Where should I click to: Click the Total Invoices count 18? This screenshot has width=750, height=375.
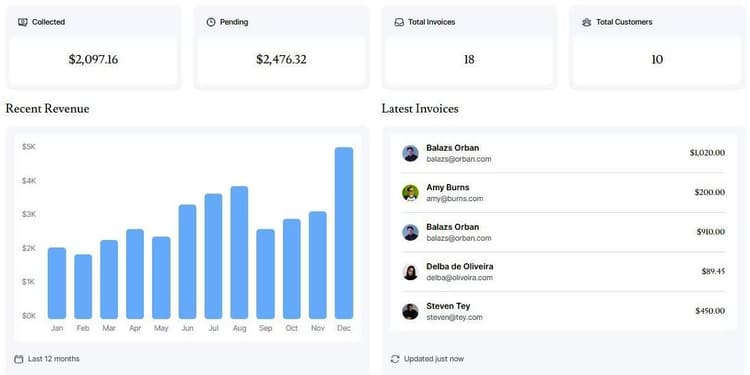(x=469, y=59)
